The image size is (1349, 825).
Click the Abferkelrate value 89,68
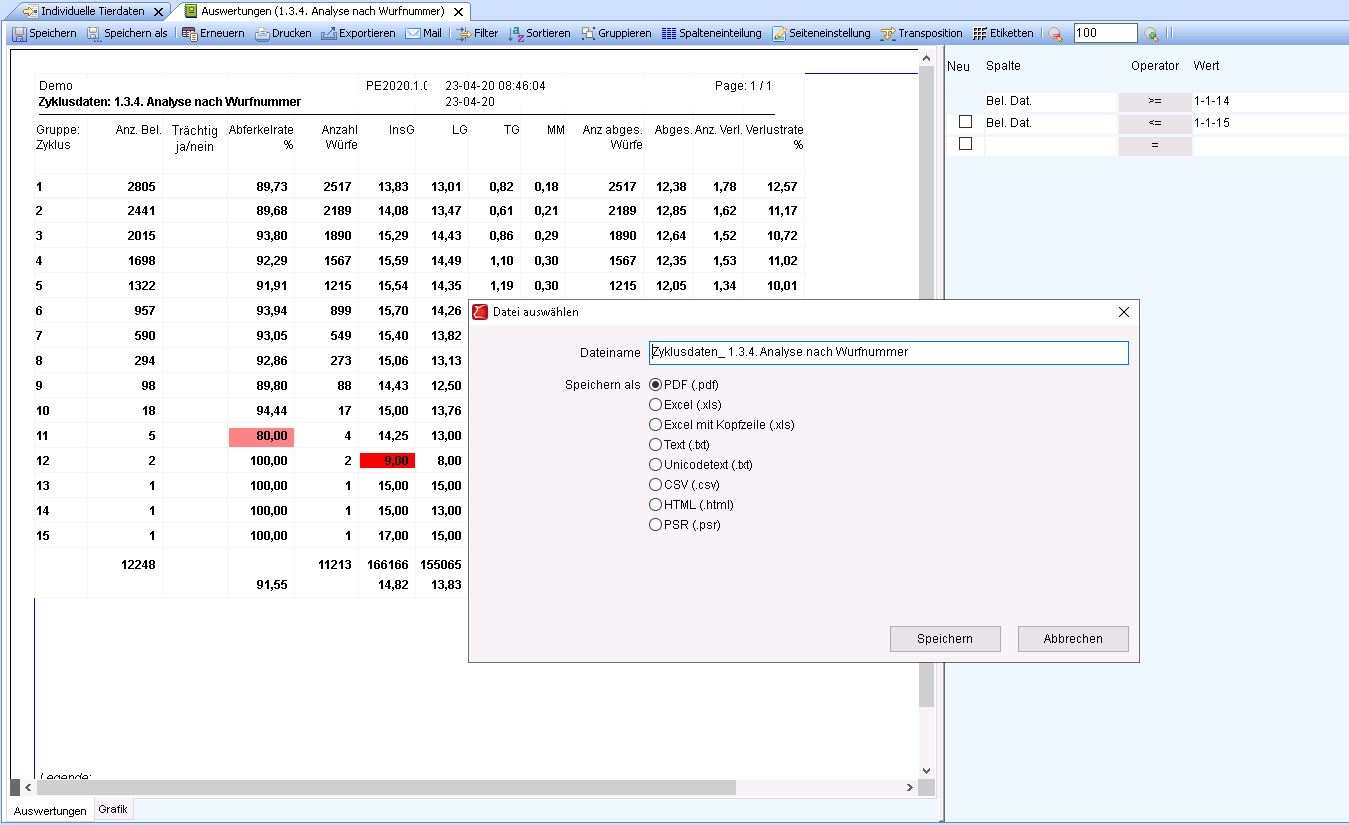tap(272, 211)
